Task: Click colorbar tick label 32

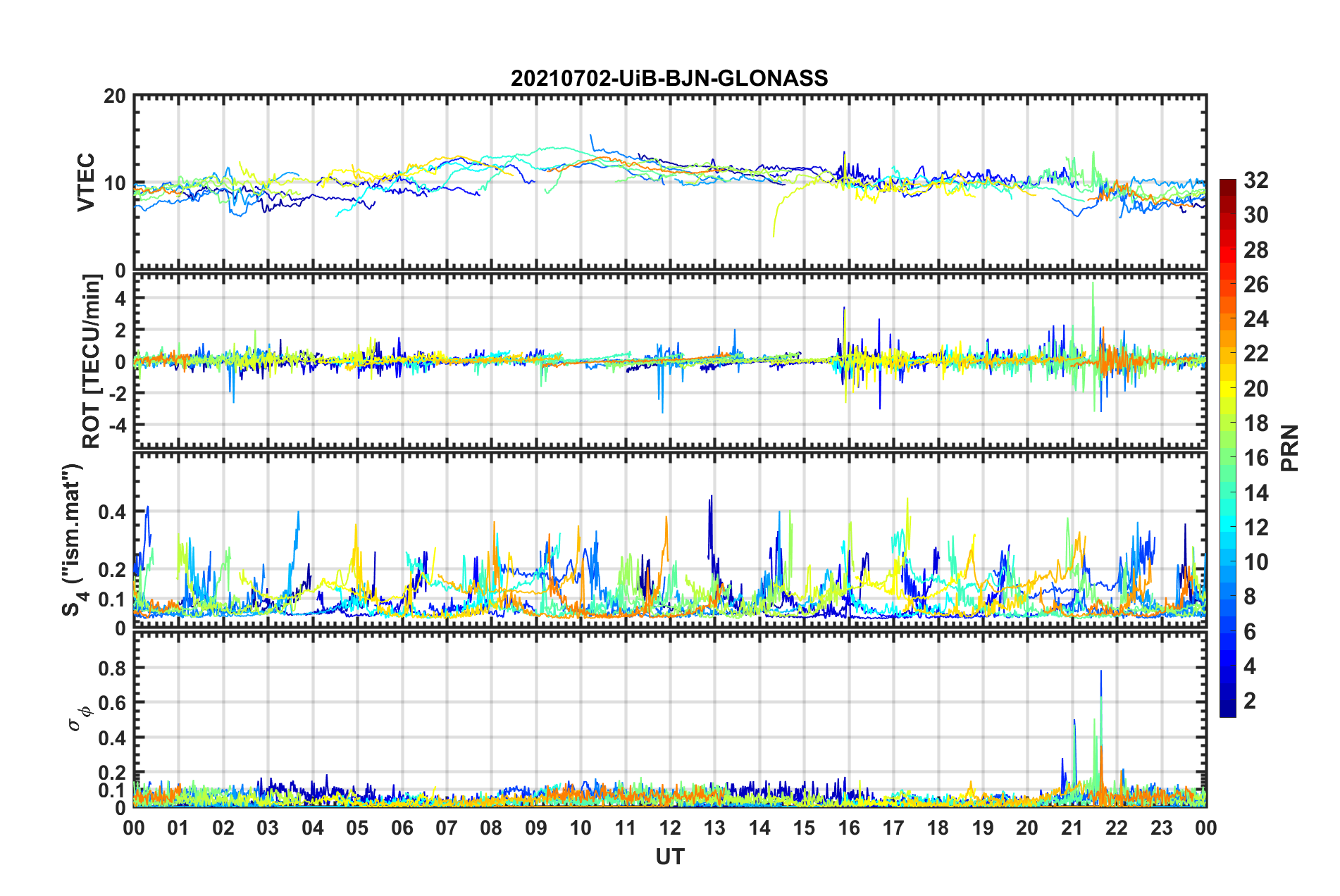Action: pyautogui.click(x=1255, y=180)
